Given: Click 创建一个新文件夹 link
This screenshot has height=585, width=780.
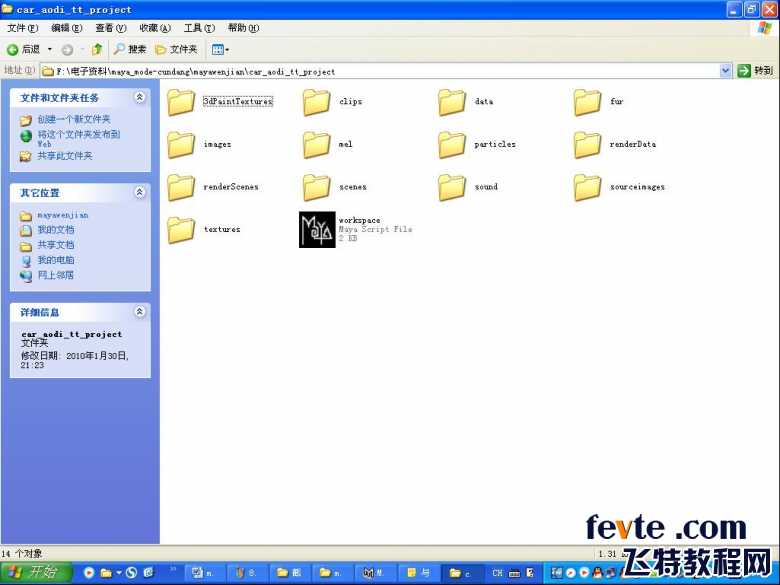Looking at the screenshot, I should pos(74,119).
